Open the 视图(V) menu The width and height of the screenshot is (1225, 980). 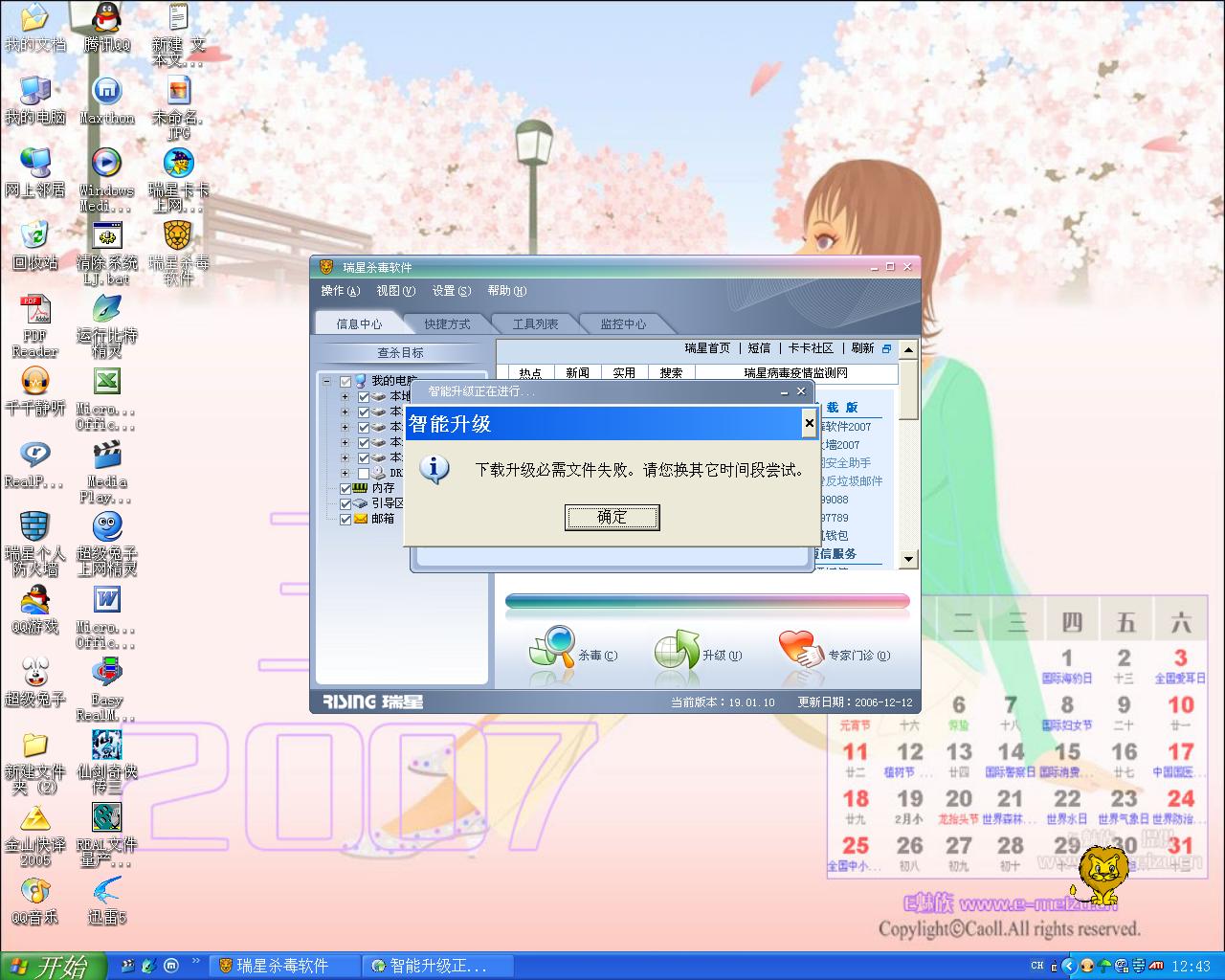(x=395, y=291)
